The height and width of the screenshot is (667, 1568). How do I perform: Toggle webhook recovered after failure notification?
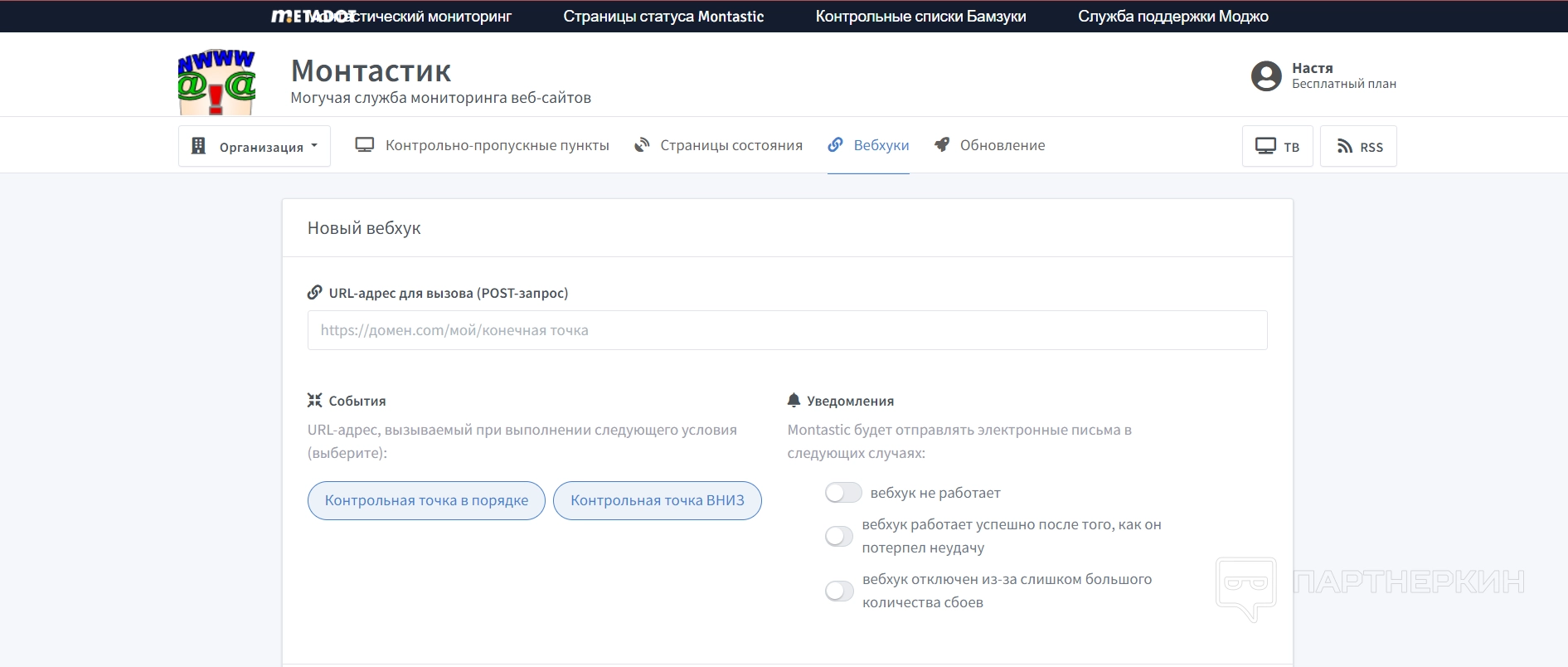tap(839, 536)
